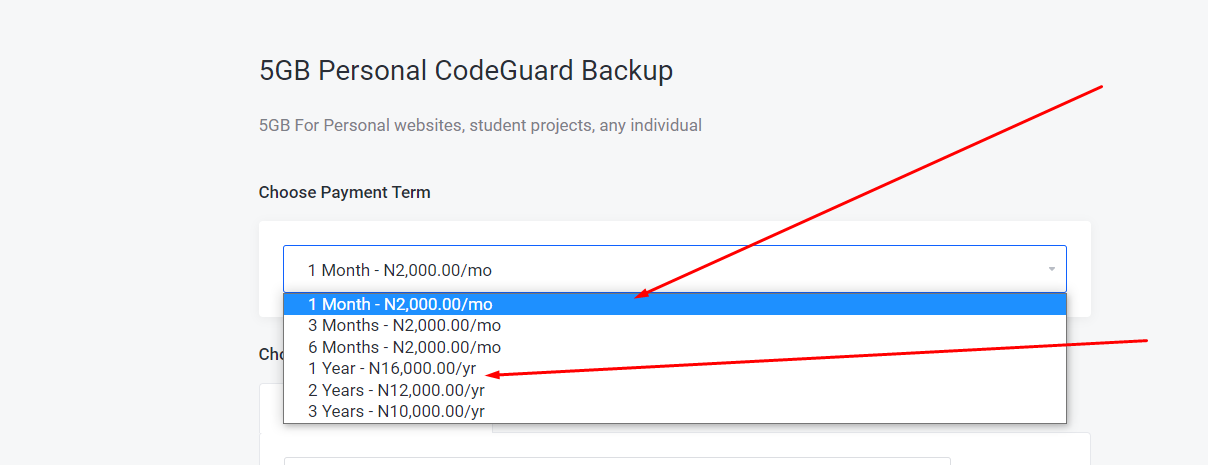Click the 5GB For Personal websites description
1208x465 pixels.
(480, 126)
